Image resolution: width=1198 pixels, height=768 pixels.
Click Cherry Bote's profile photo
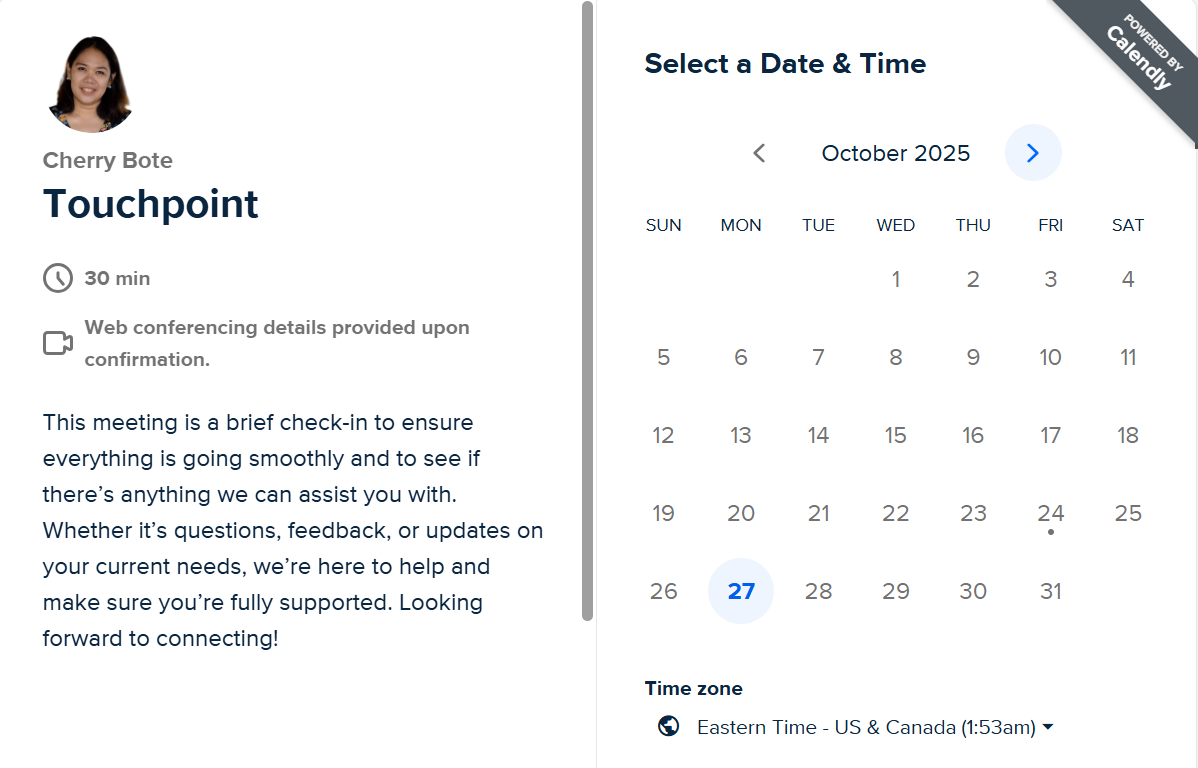click(x=91, y=84)
